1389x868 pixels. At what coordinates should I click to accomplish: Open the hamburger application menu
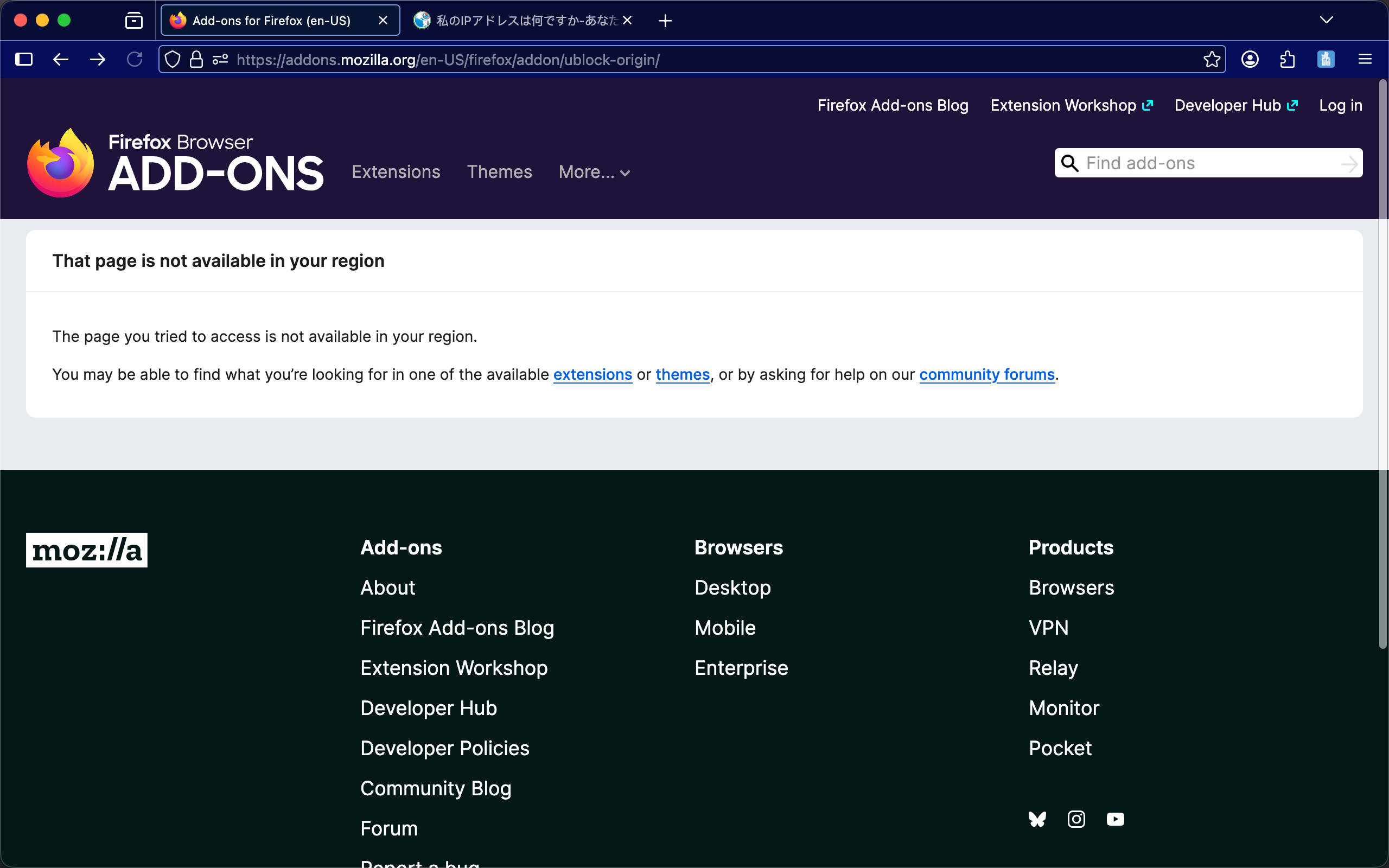point(1365,59)
